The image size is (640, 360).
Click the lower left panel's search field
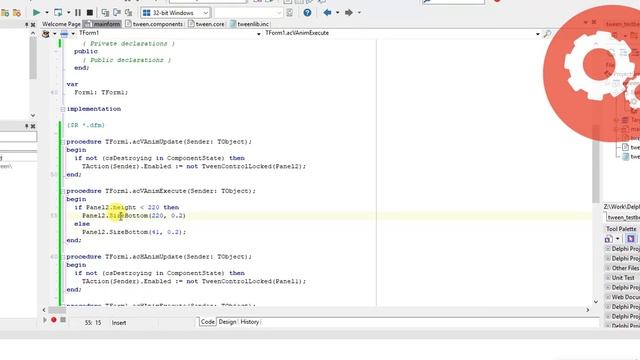click(18, 137)
